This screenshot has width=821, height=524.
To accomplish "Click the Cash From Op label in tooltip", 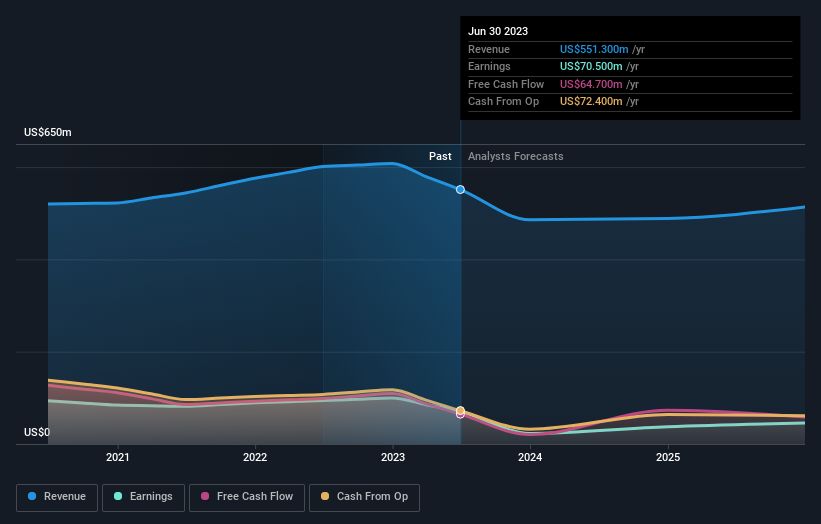I will [503, 102].
